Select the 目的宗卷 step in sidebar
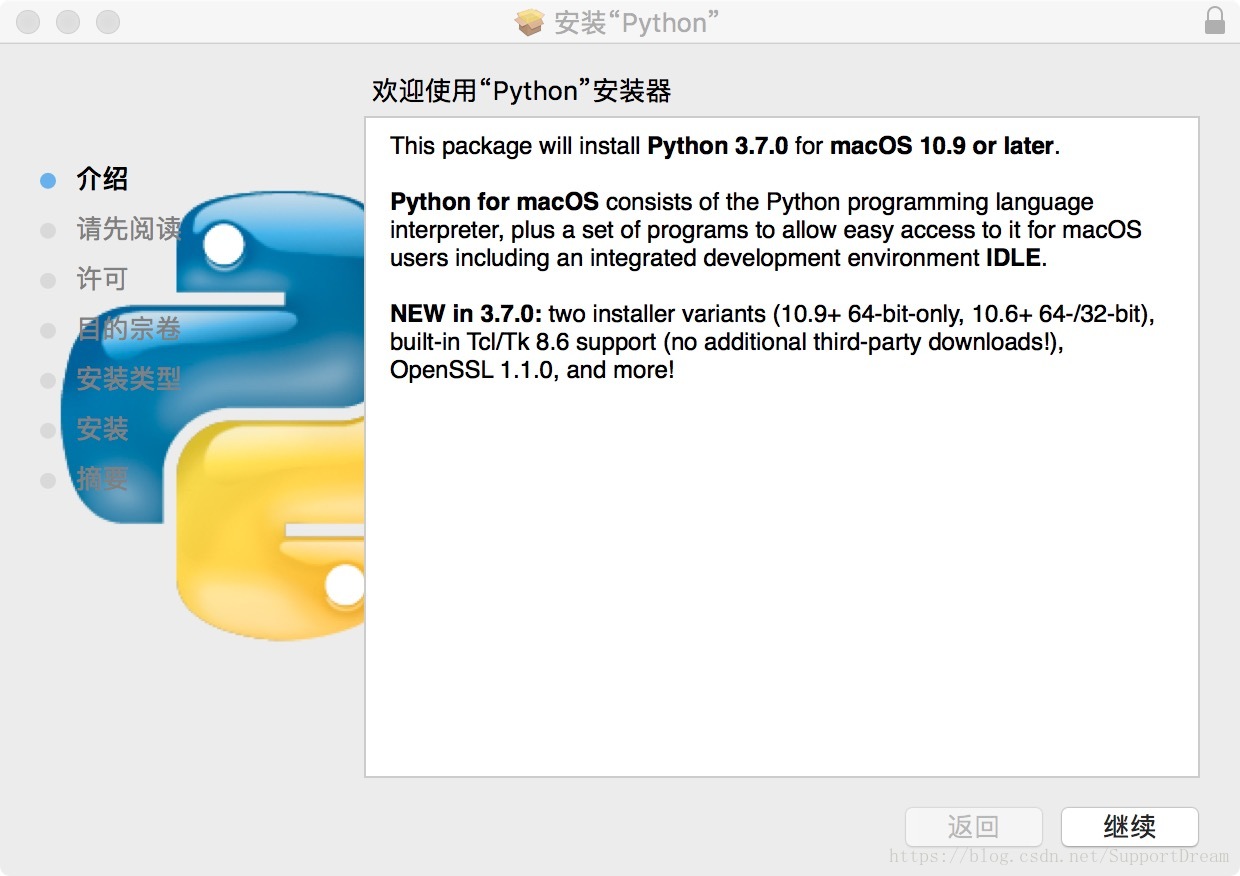 pyautogui.click(x=129, y=329)
